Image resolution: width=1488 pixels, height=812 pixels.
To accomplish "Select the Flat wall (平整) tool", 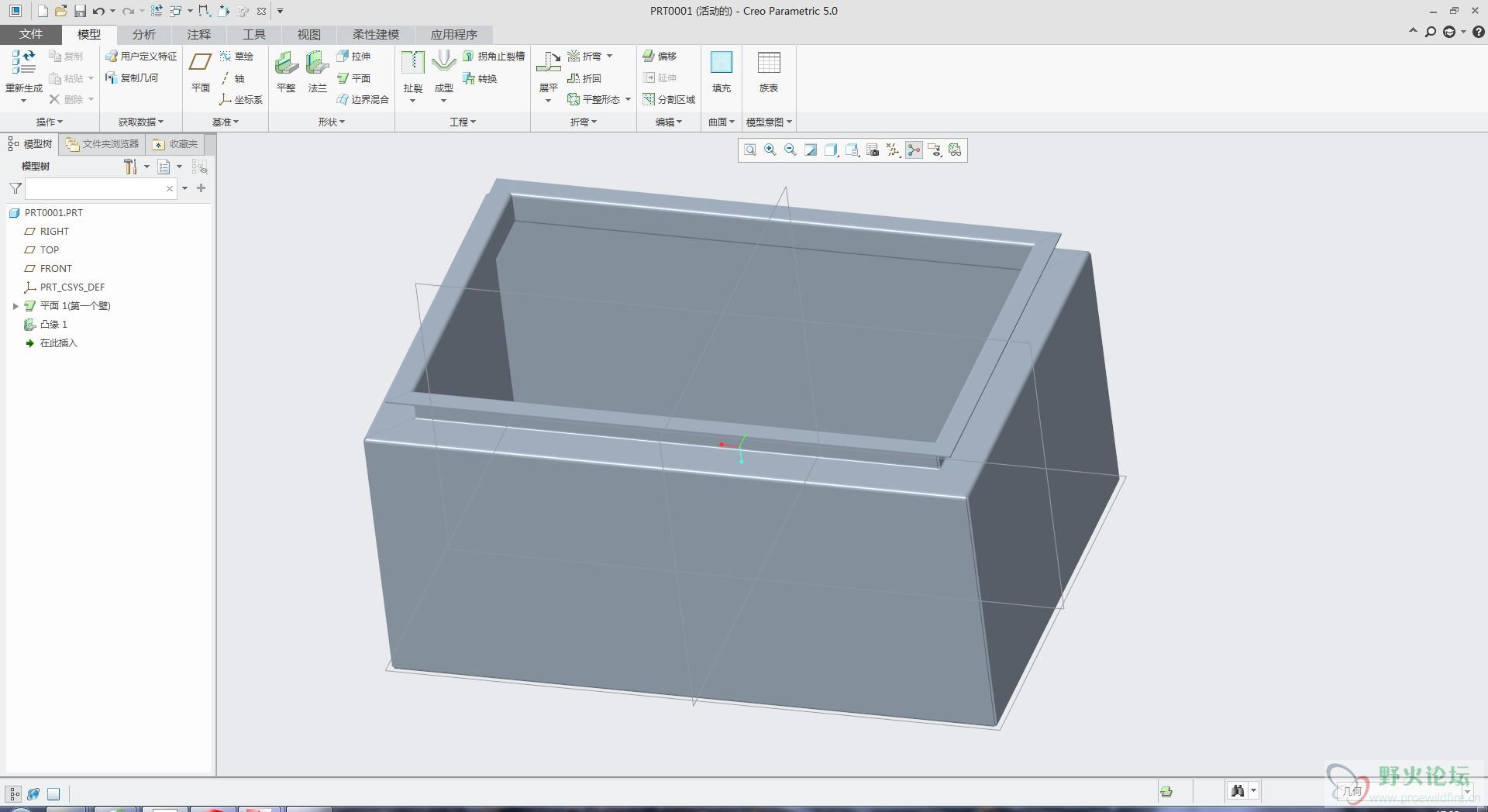I will [286, 71].
